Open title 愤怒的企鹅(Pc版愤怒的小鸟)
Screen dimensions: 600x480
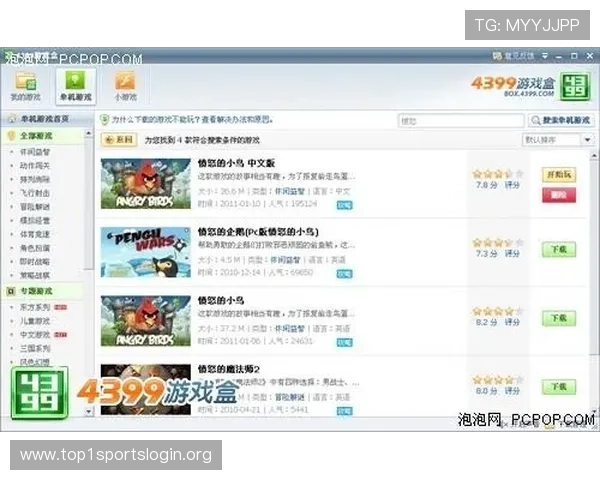pos(258,232)
